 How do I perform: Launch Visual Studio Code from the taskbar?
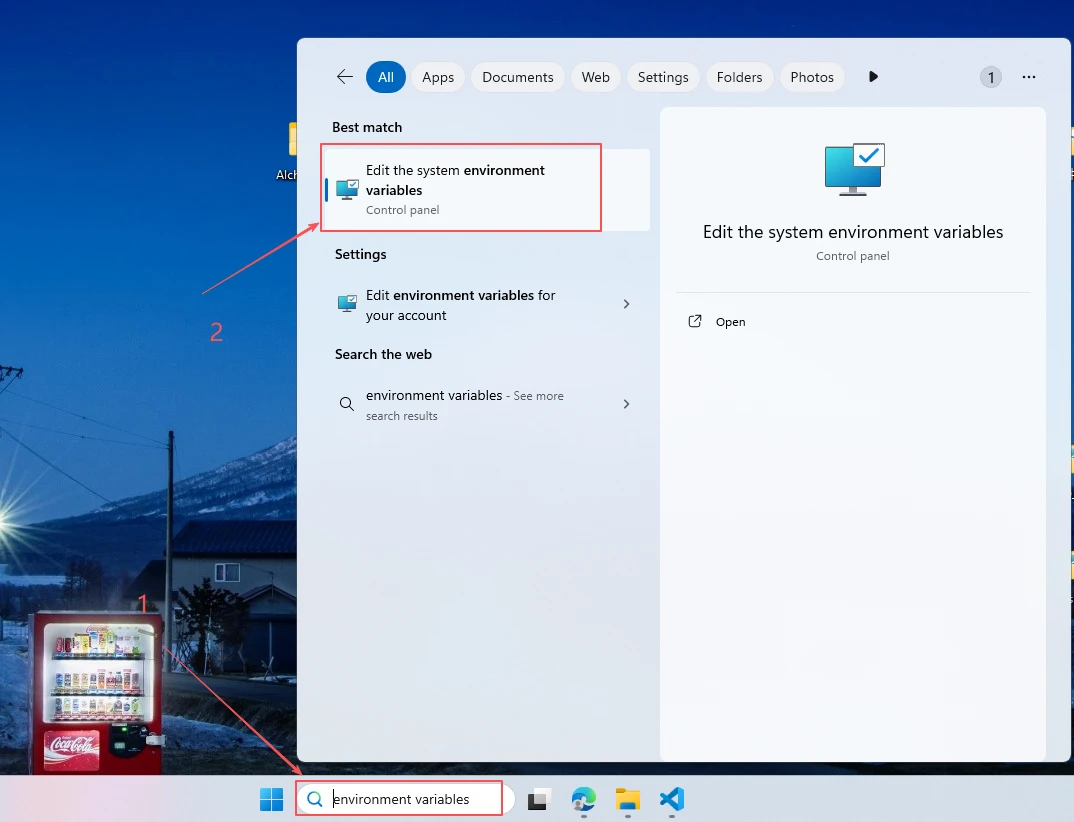[672, 799]
